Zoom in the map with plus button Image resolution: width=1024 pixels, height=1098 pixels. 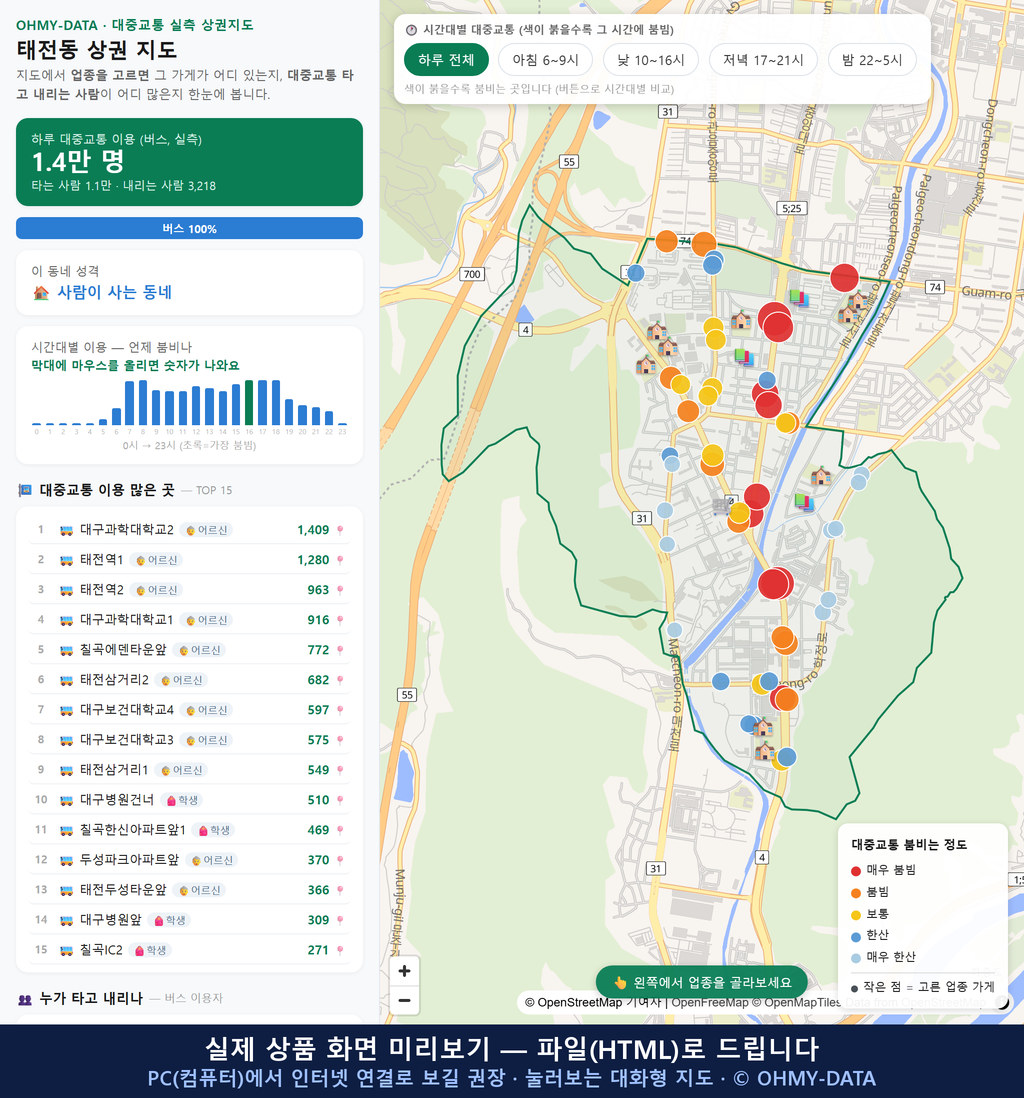[x=404, y=971]
